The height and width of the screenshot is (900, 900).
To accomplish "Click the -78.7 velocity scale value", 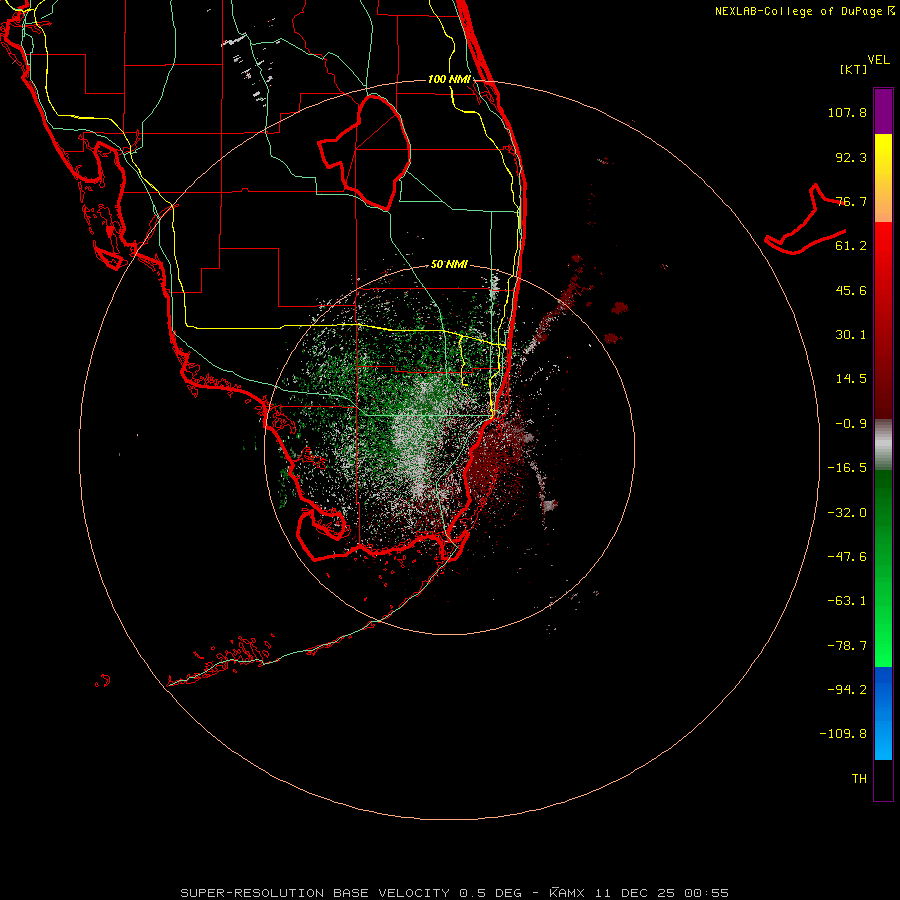I will 847,646.
